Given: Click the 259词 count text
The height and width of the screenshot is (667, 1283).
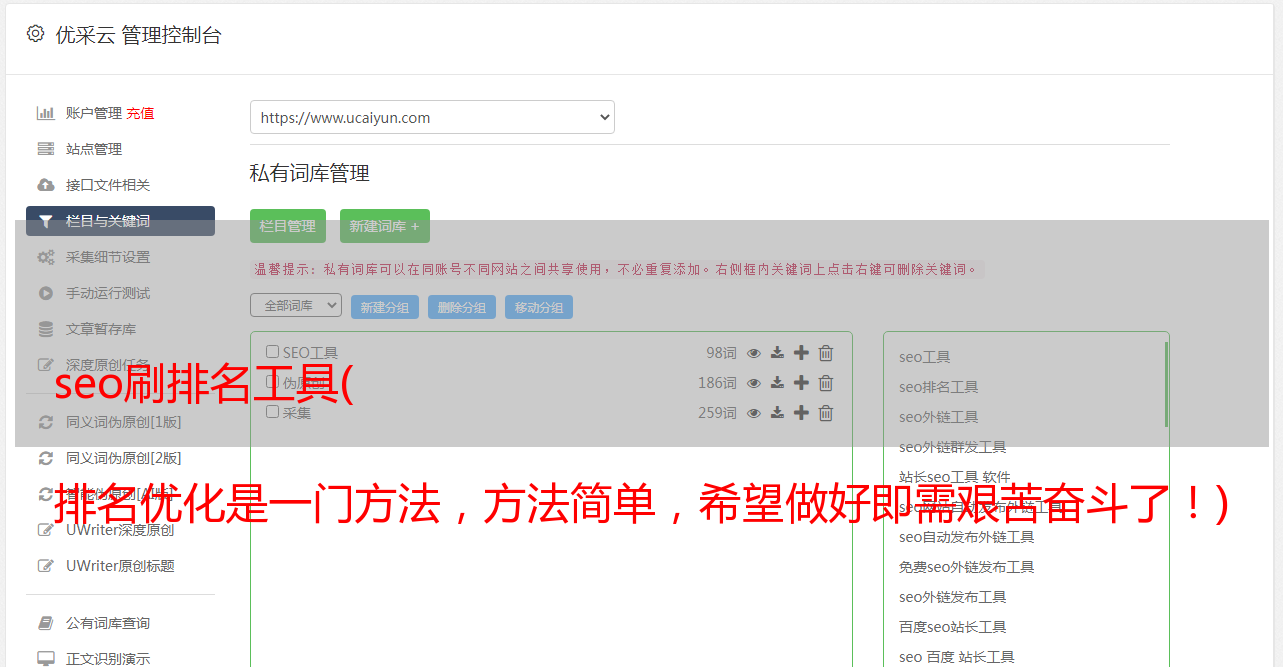Looking at the screenshot, I should (718, 413).
